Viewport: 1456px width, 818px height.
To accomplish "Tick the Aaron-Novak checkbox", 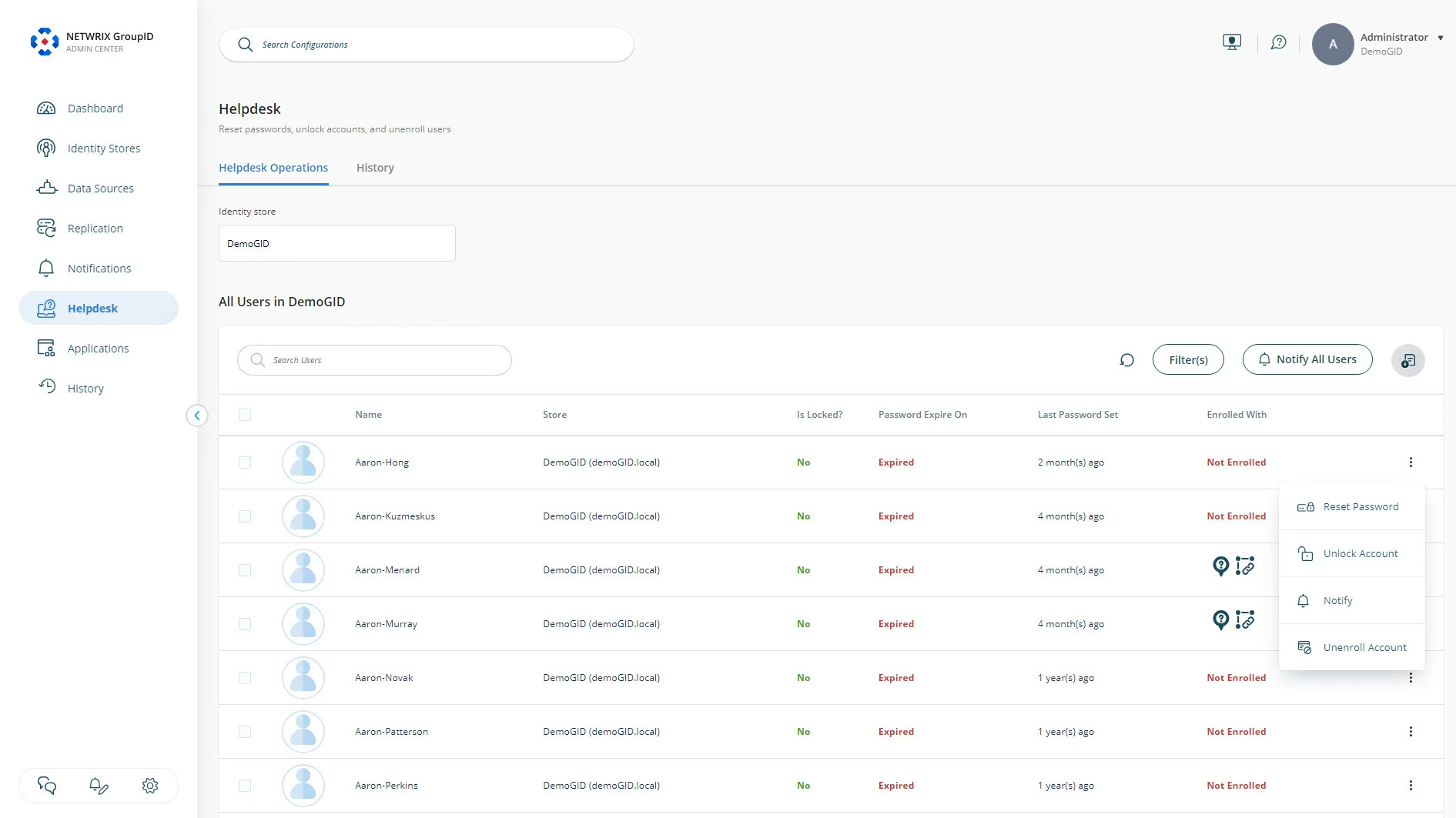I will point(245,678).
